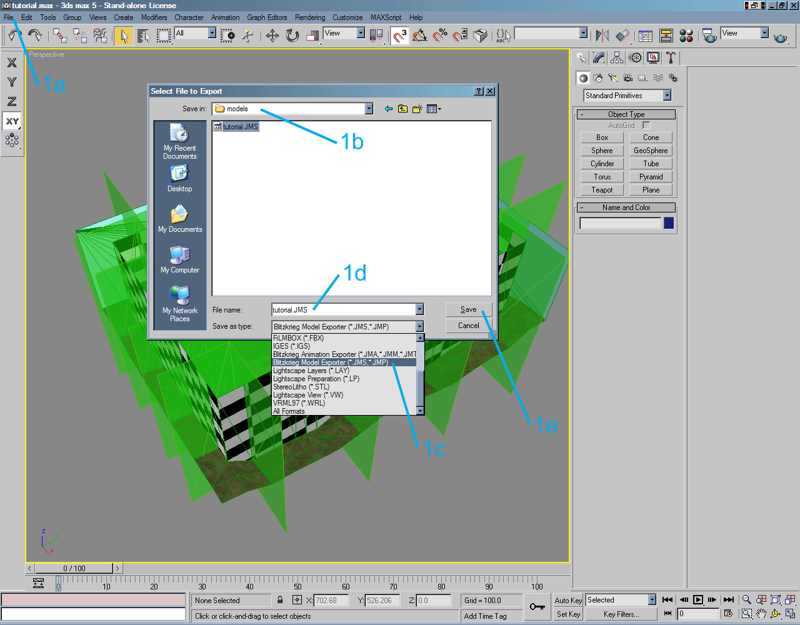Viewport: 800px width, 625px height.
Task: Restrict transforms to the Y axis
Action: (12, 82)
